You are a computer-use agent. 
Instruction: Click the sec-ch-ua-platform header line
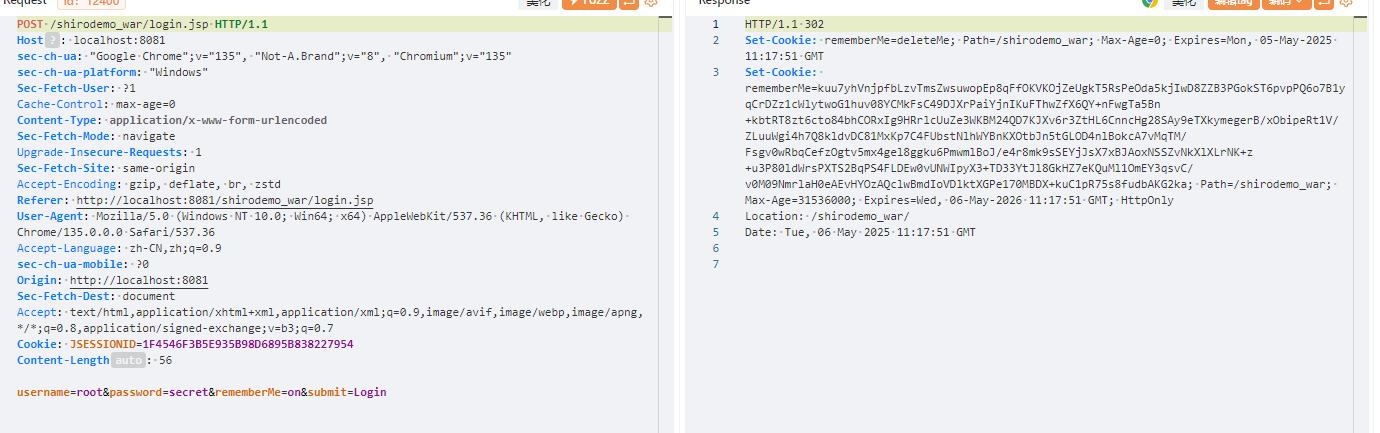click(113, 72)
